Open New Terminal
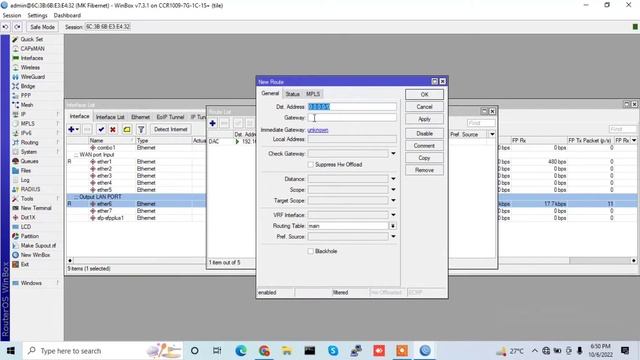This screenshot has height=360, width=640. click(x=36, y=208)
